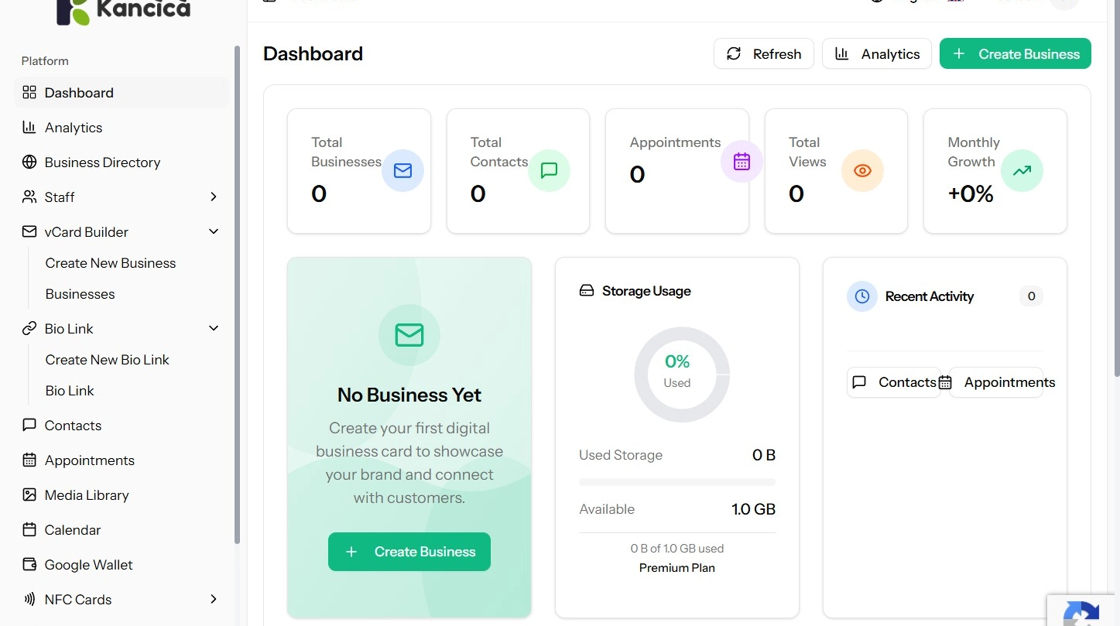The height and width of the screenshot is (626, 1120).
Task: Click the Bio Link chain icon
Action: 29,328
